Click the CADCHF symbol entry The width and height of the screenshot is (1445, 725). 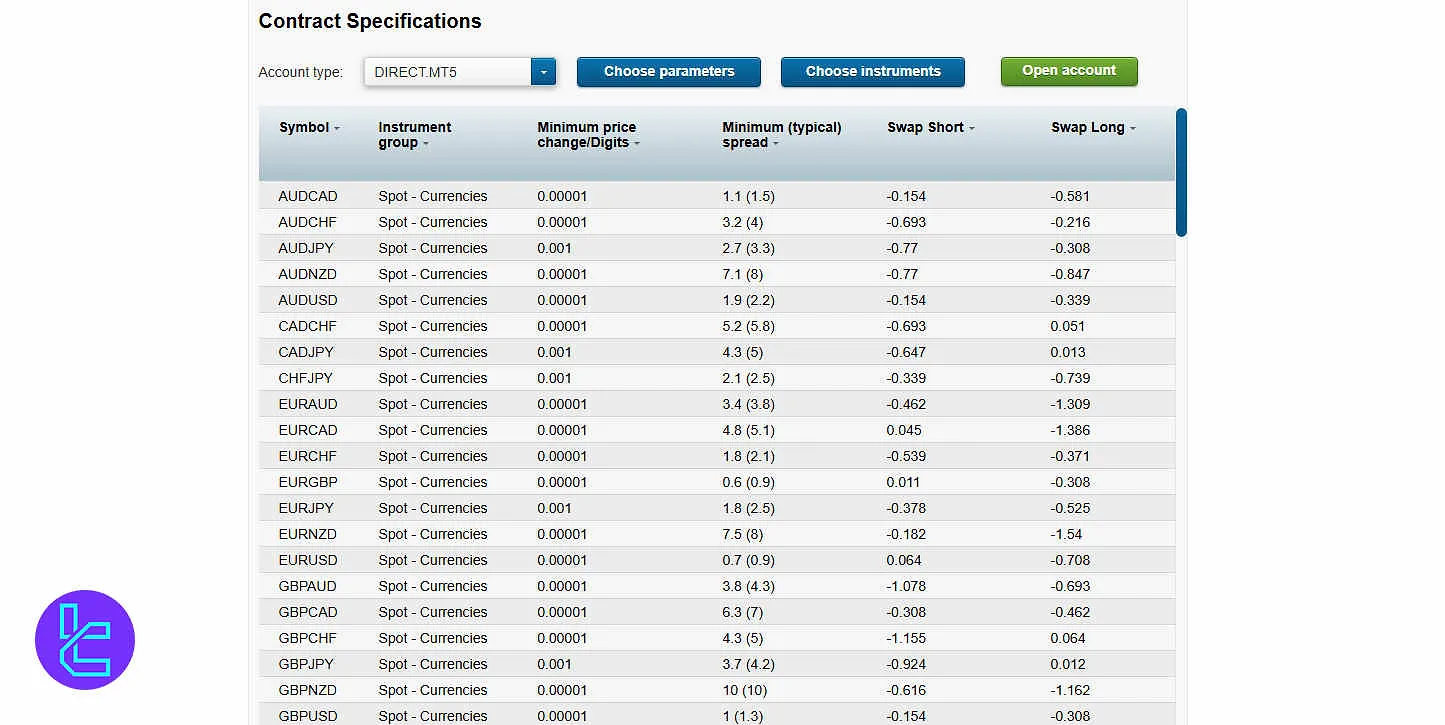coord(307,326)
